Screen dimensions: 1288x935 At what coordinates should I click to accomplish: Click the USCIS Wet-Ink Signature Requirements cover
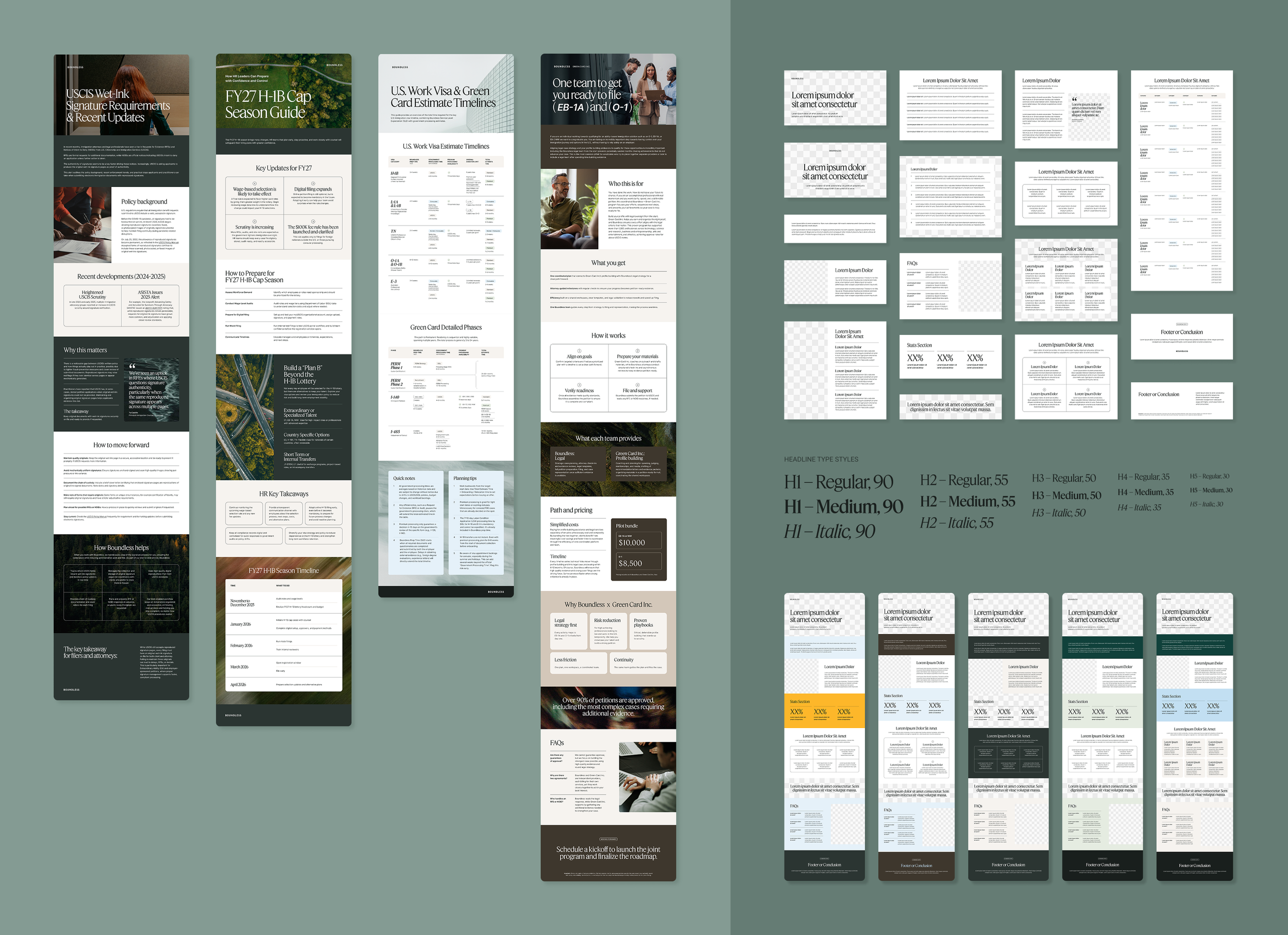[117, 105]
